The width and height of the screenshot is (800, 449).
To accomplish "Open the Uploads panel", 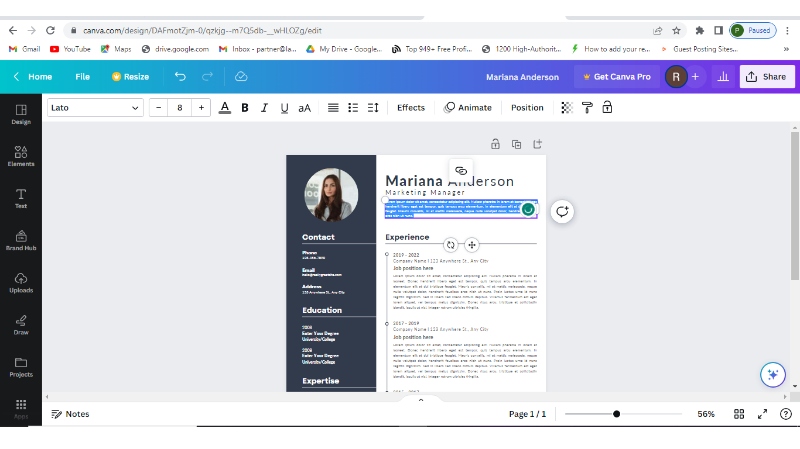I will pyautogui.click(x=20, y=283).
